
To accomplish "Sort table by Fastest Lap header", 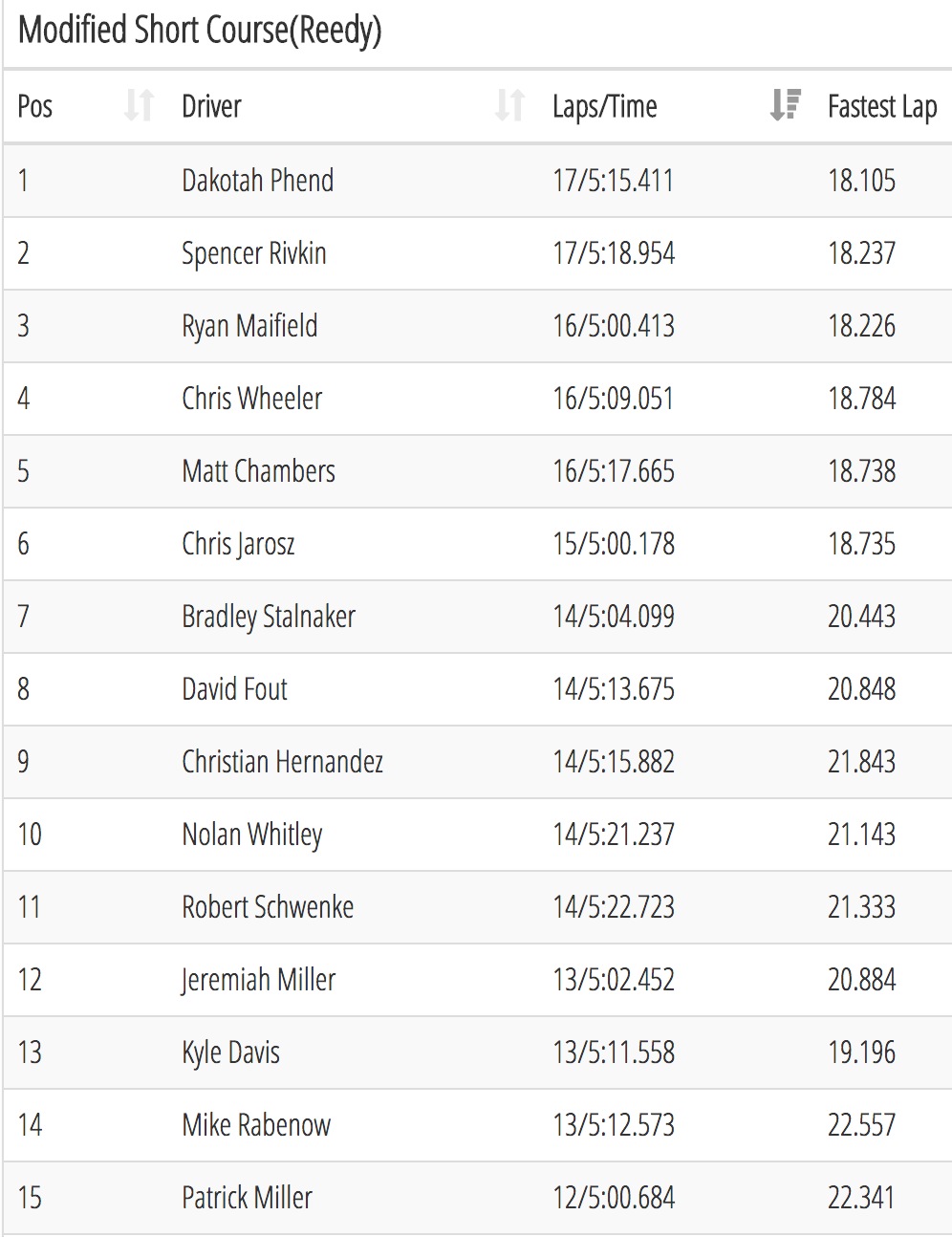I will click(881, 106).
